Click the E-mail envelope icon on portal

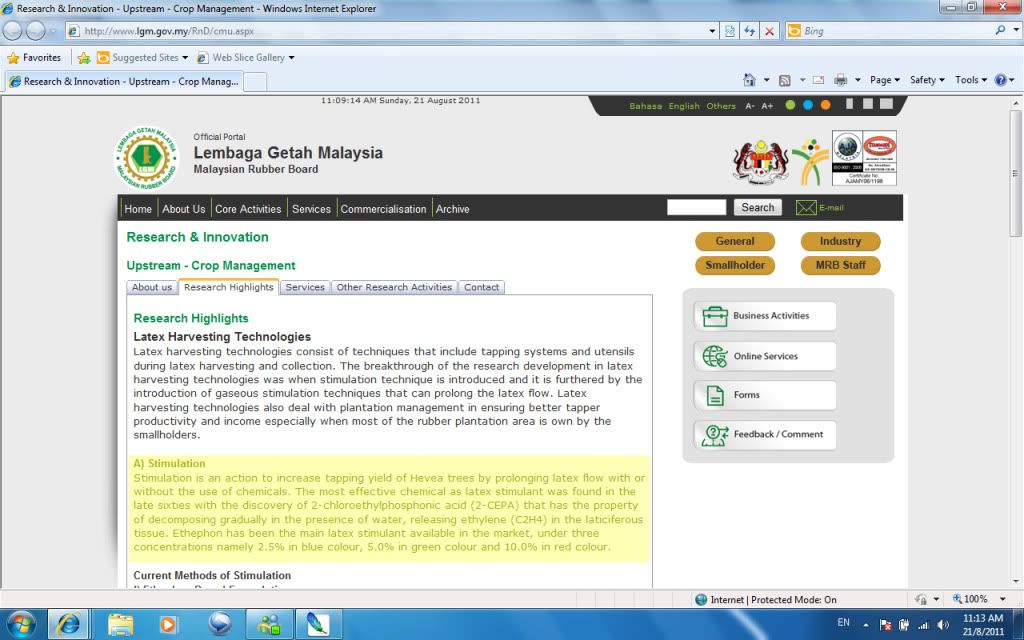(x=806, y=208)
